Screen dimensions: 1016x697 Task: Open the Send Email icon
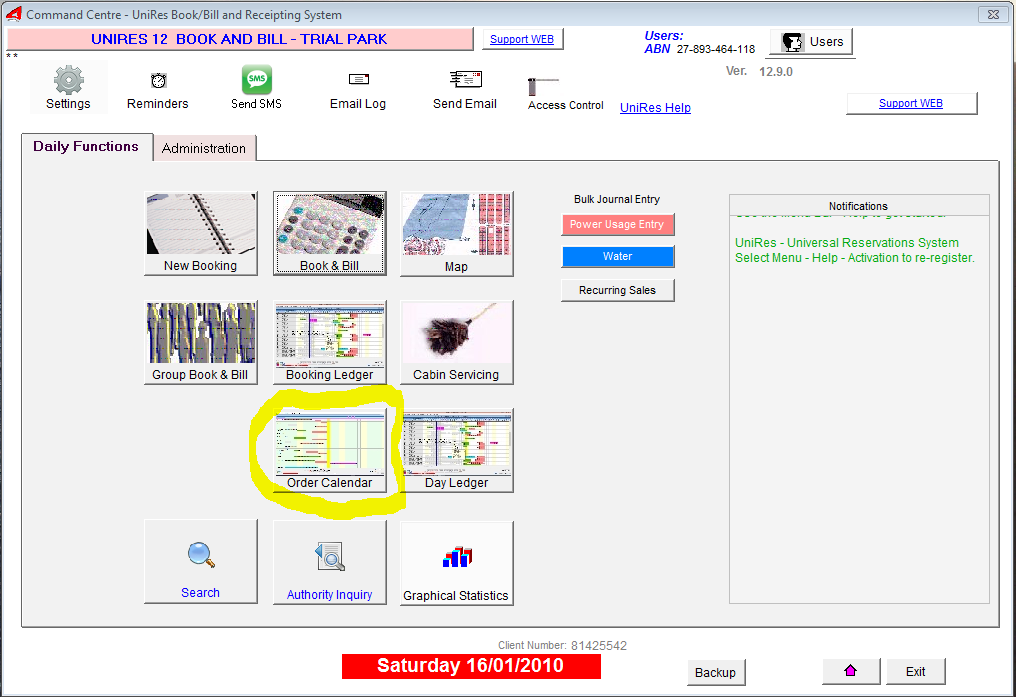click(x=465, y=89)
